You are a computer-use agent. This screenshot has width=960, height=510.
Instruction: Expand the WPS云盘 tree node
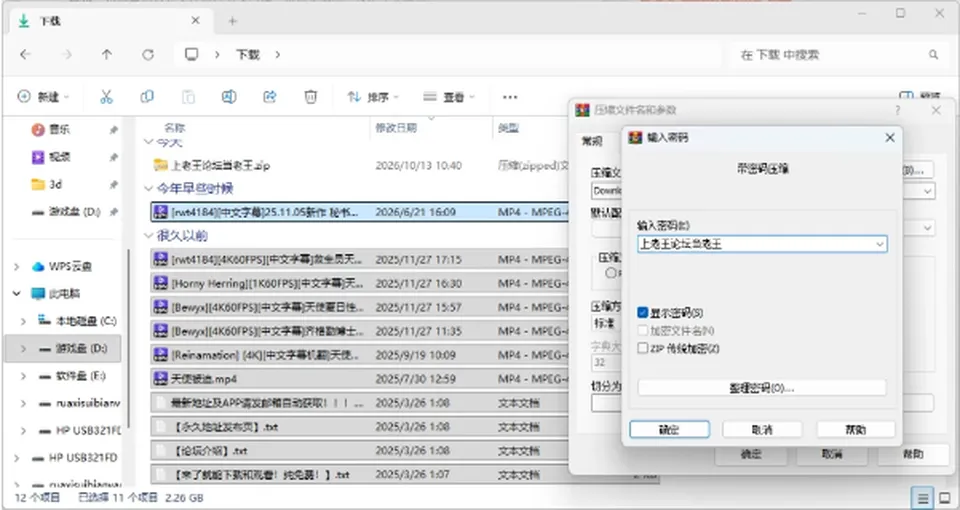pyautogui.click(x=17, y=267)
